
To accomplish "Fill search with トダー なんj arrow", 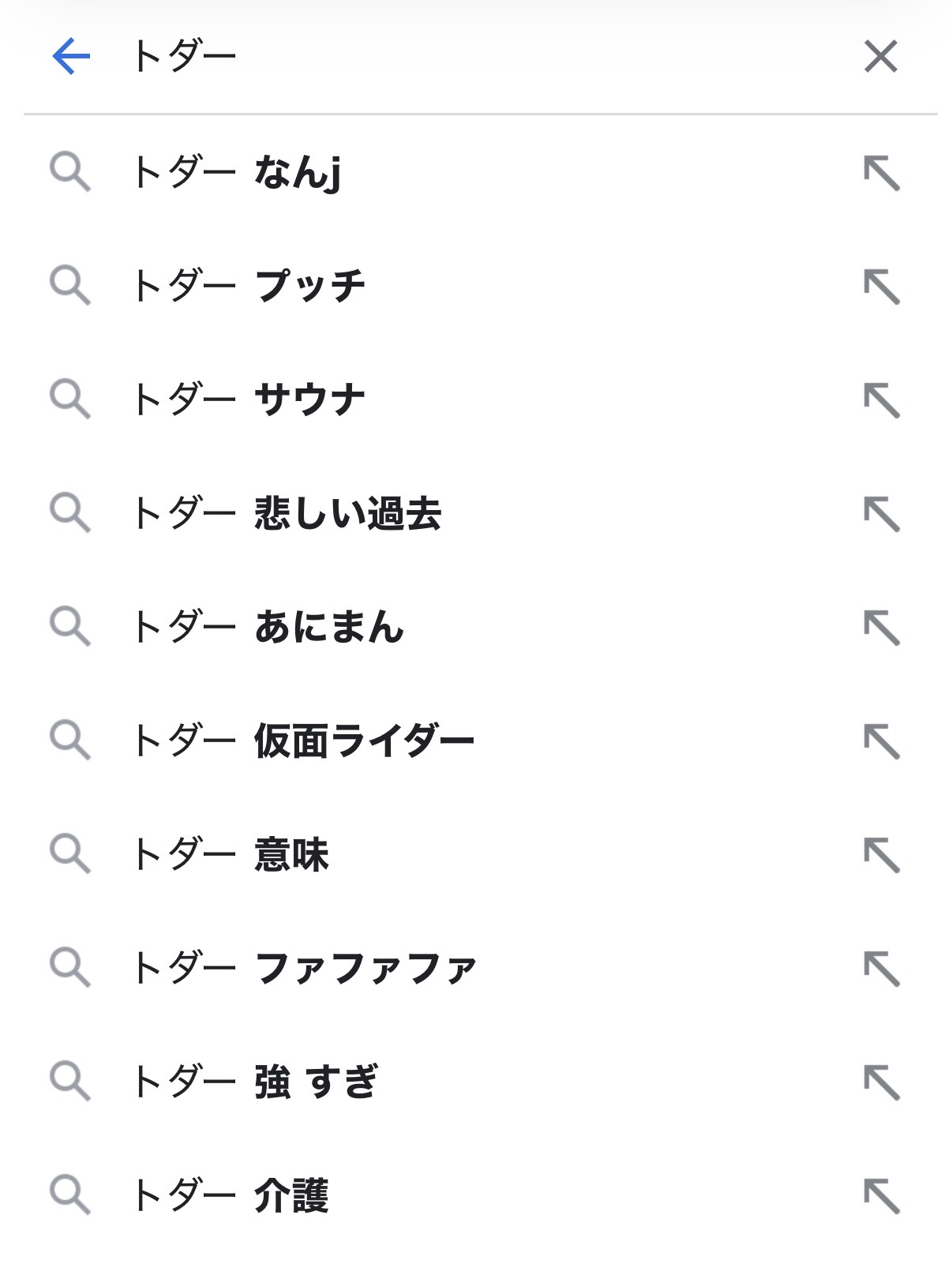I will pos(881,173).
